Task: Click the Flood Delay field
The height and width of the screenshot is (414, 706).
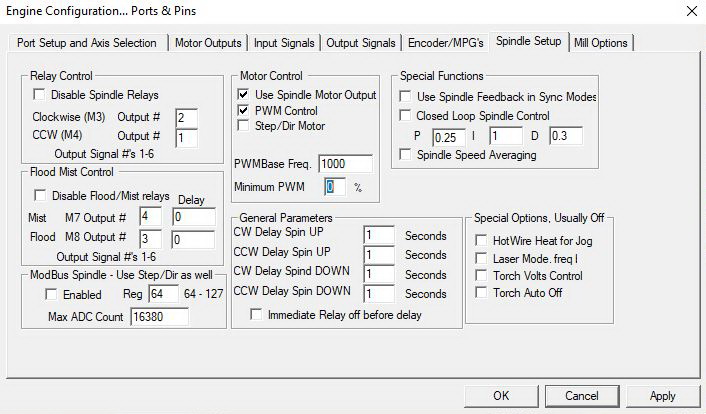Action: tap(194, 239)
